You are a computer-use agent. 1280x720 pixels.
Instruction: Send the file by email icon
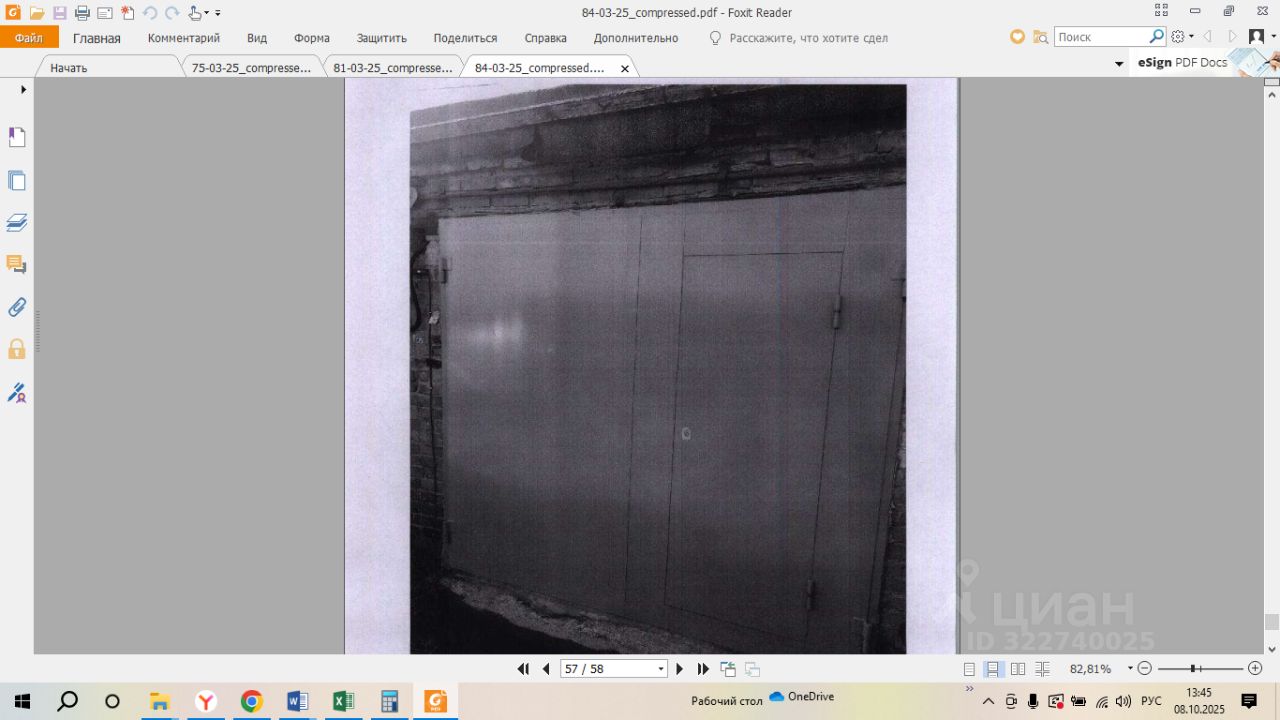pyautogui.click(x=105, y=13)
